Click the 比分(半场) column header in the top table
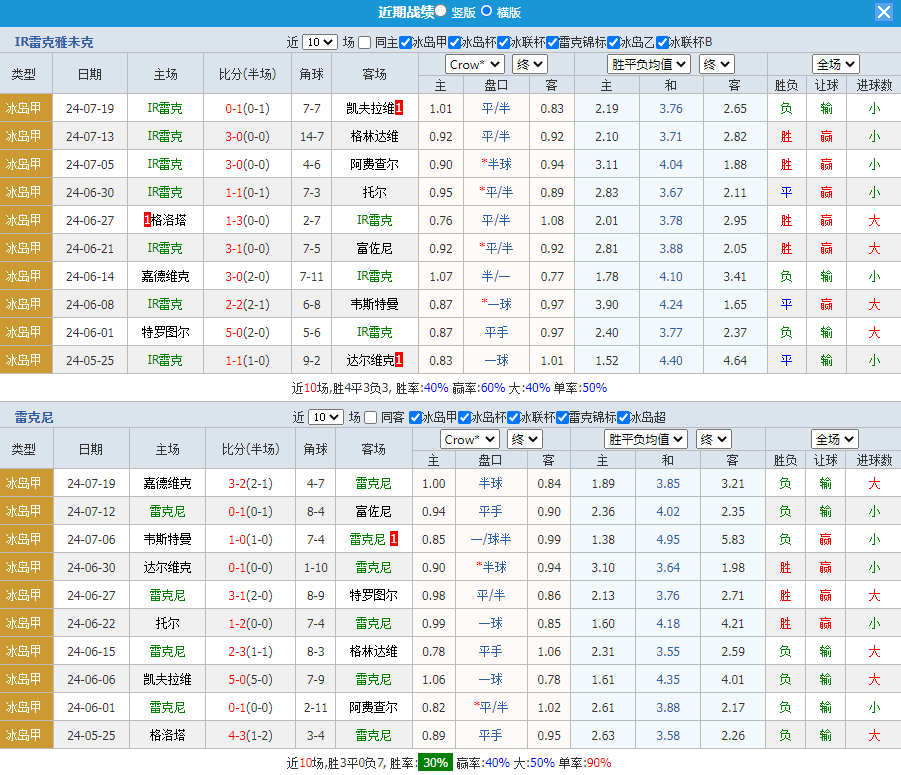The width and height of the screenshot is (901, 775). pos(247,74)
